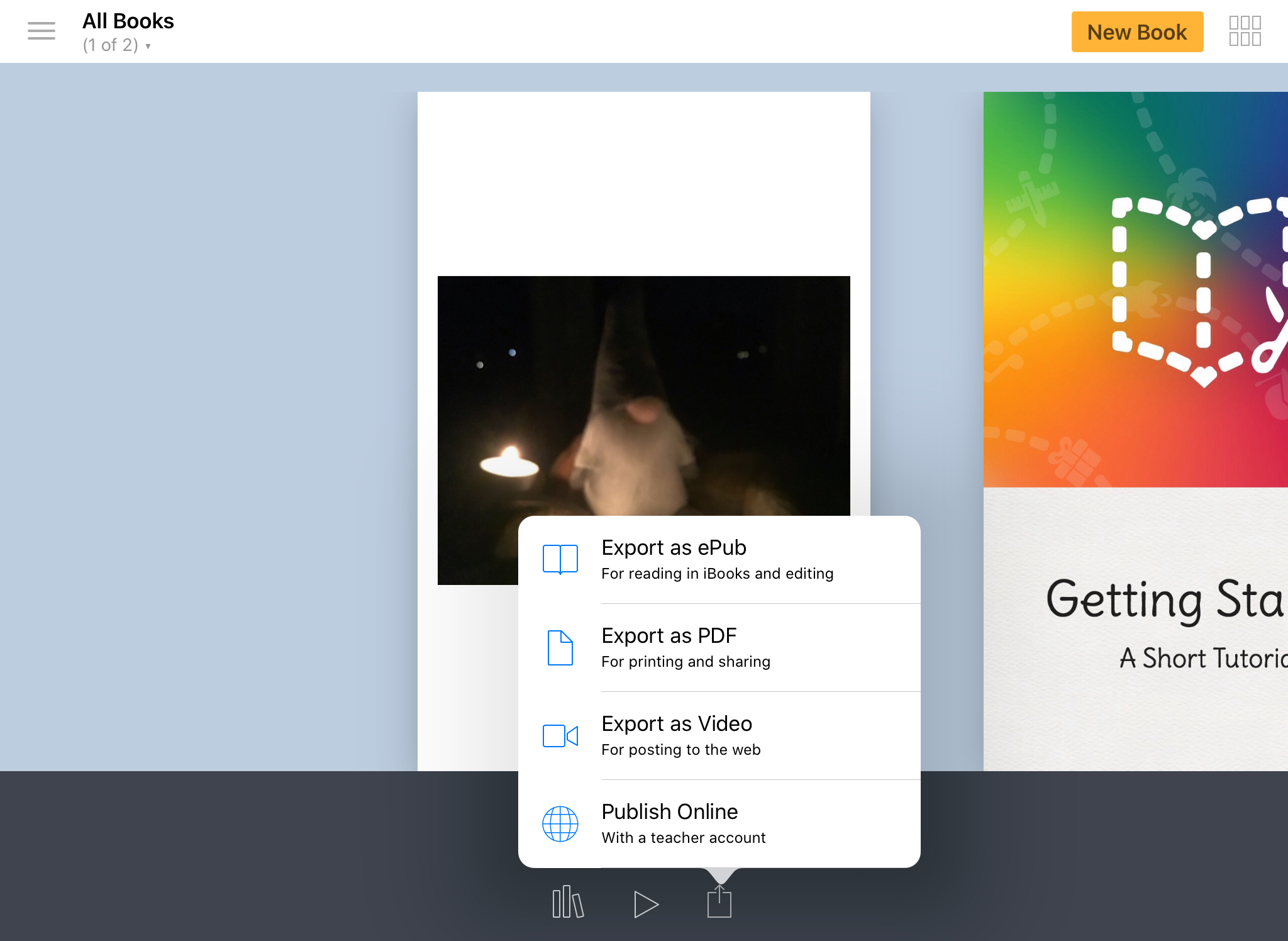Expand the All Books dropdown arrow
This screenshot has width=1288, height=941.
[148, 46]
